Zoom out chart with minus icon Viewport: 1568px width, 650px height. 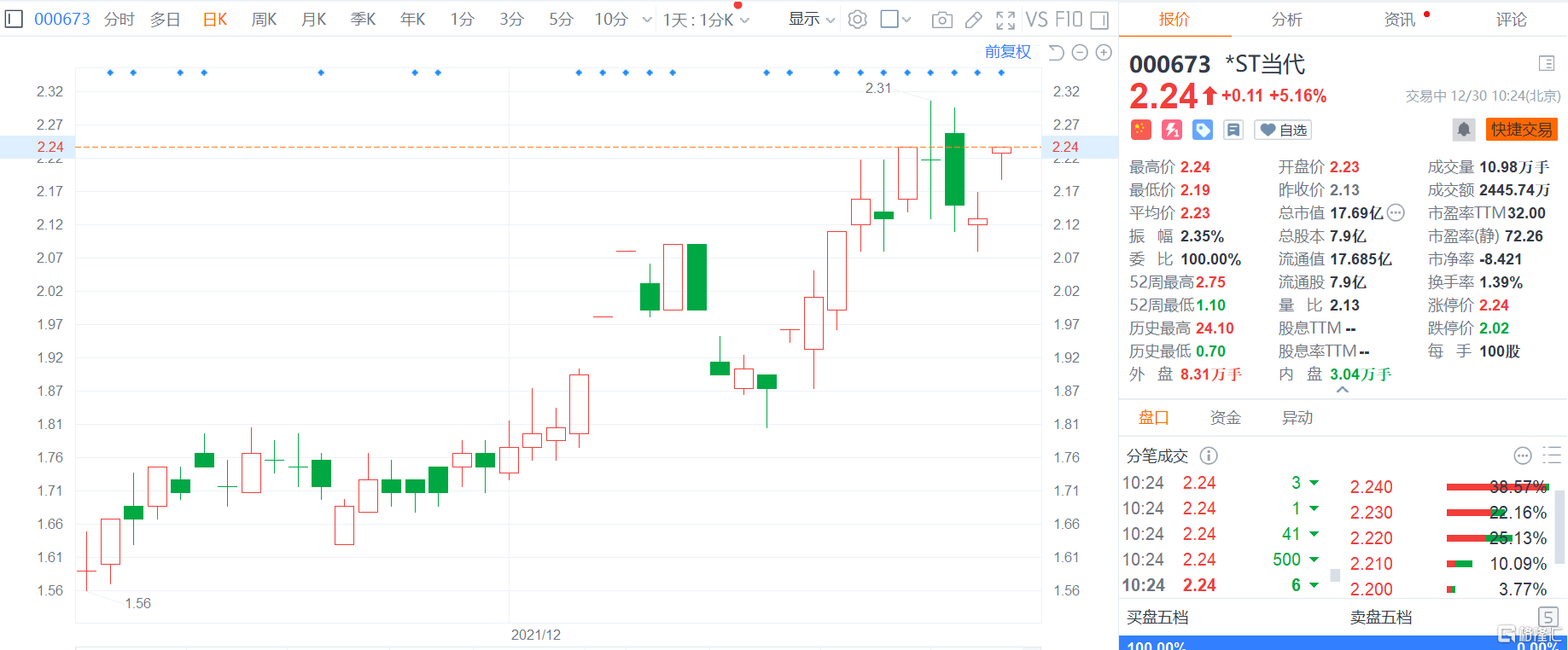coord(1080,53)
